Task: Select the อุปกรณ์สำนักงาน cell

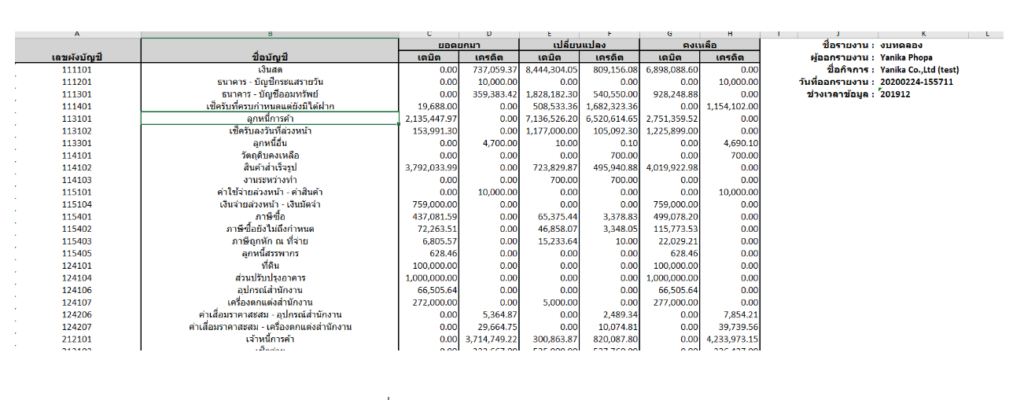Action: (270, 290)
